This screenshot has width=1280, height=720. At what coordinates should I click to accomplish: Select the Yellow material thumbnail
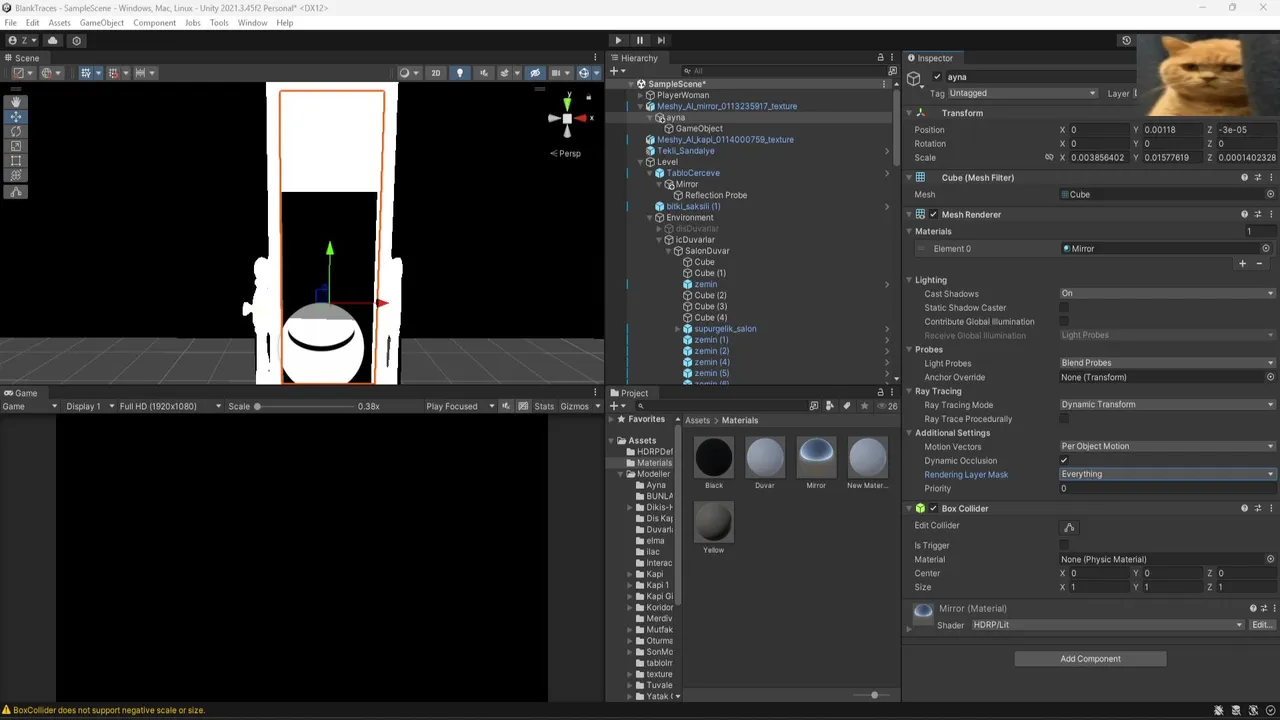[x=713, y=522]
